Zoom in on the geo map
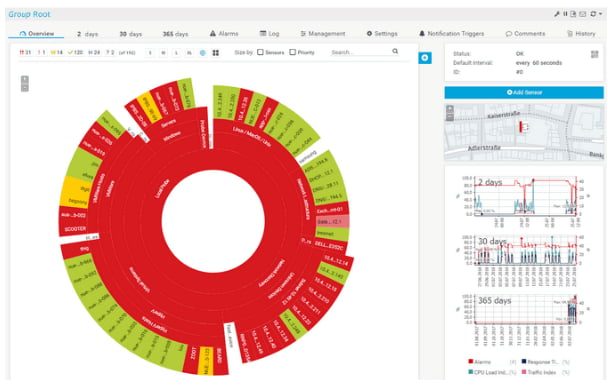 click(450, 109)
